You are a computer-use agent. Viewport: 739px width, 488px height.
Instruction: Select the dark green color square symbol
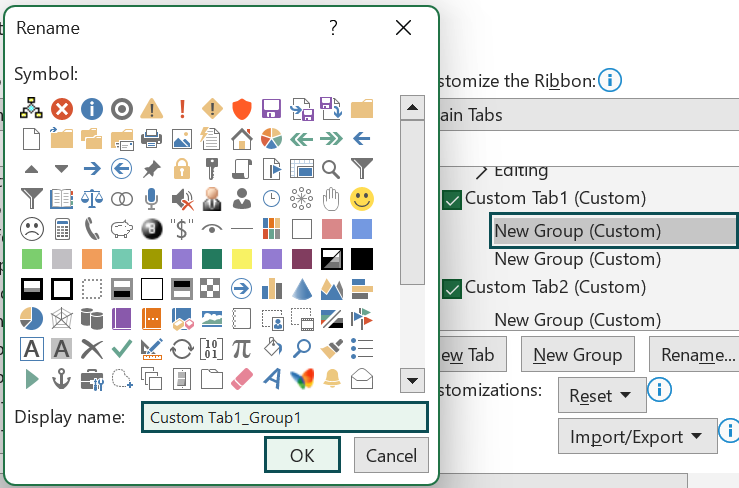pos(212,259)
